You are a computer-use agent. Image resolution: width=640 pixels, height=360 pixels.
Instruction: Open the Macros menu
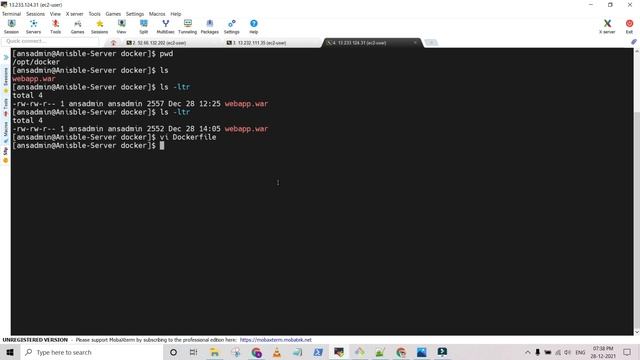click(157, 14)
